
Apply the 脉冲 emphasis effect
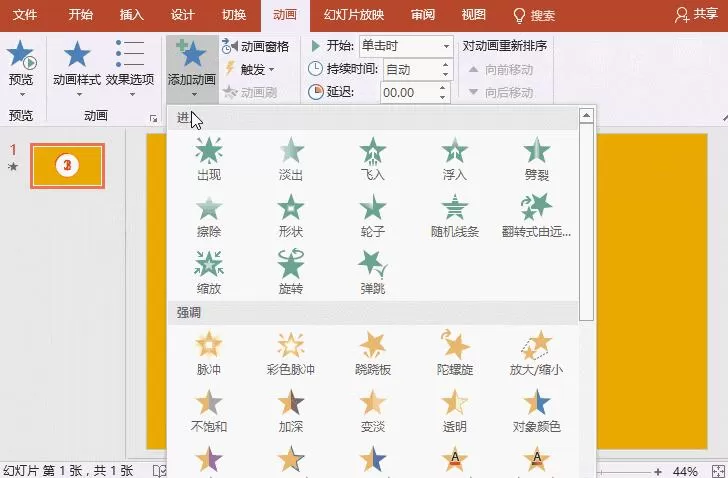[208, 354]
